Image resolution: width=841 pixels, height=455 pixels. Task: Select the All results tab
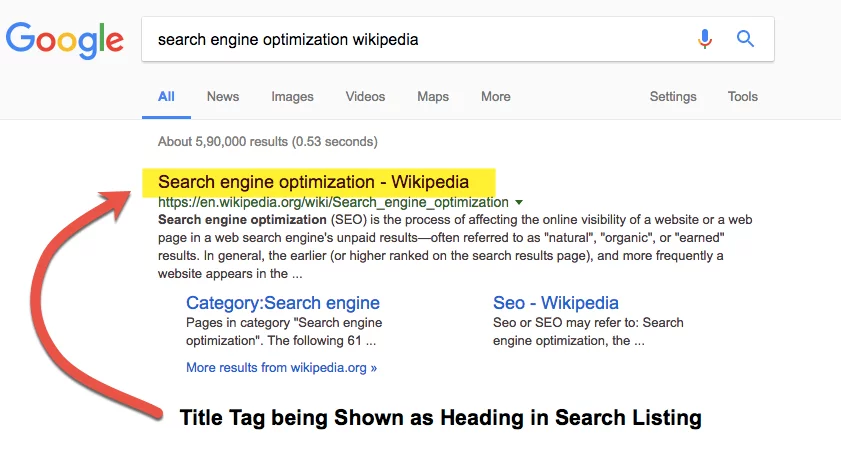coord(166,97)
